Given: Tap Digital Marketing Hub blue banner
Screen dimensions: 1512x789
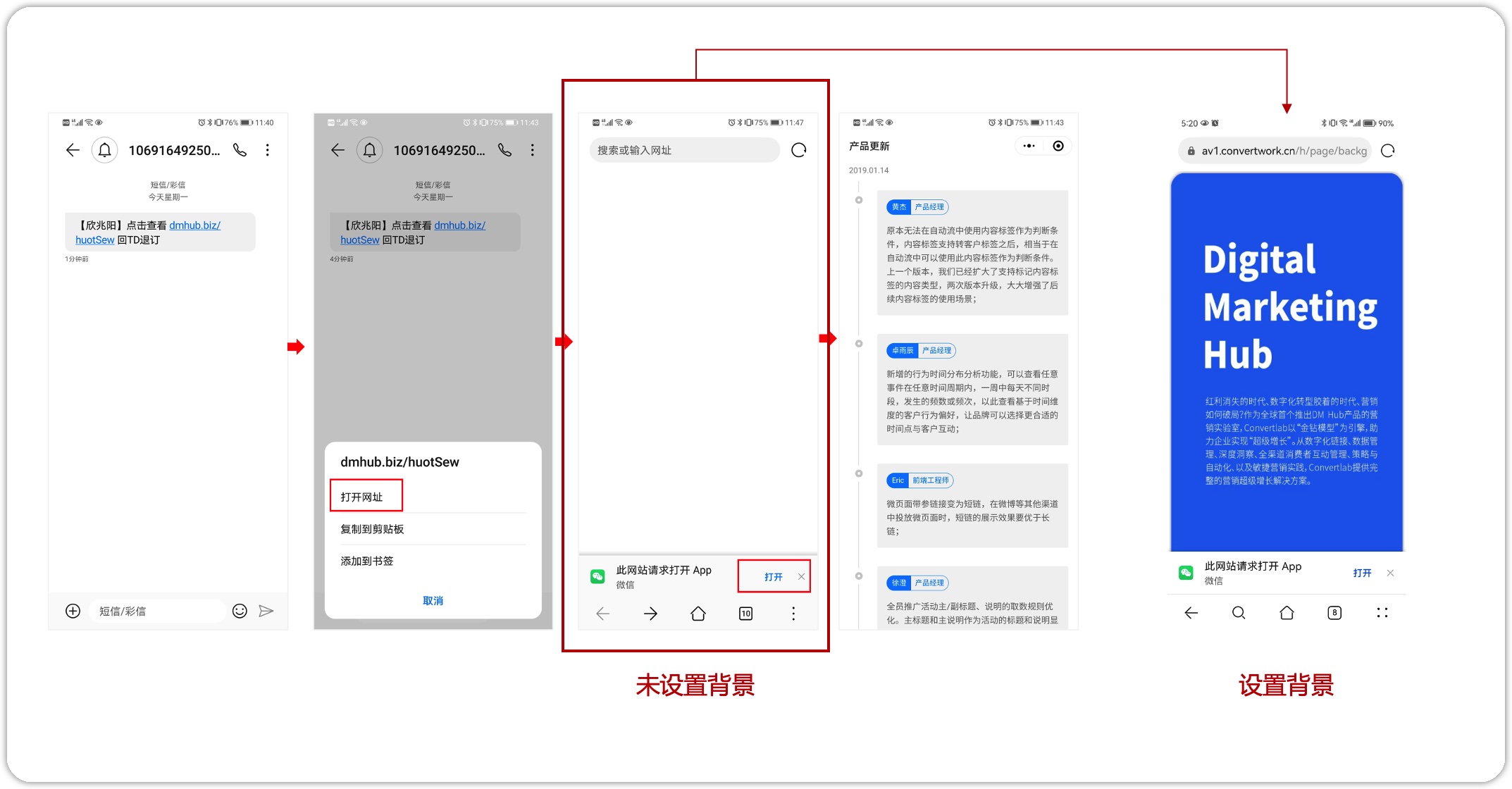Looking at the screenshot, I should 1287,362.
